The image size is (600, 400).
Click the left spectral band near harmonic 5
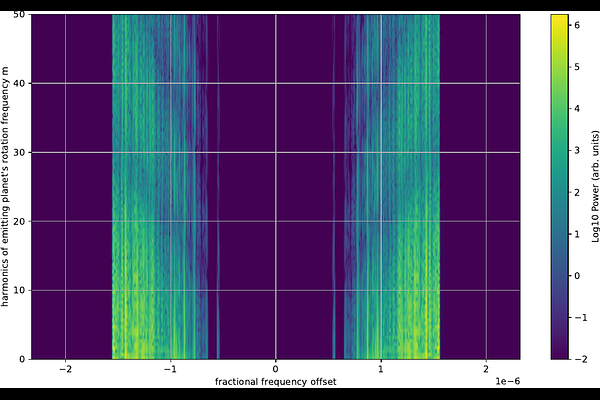click(x=150, y=325)
